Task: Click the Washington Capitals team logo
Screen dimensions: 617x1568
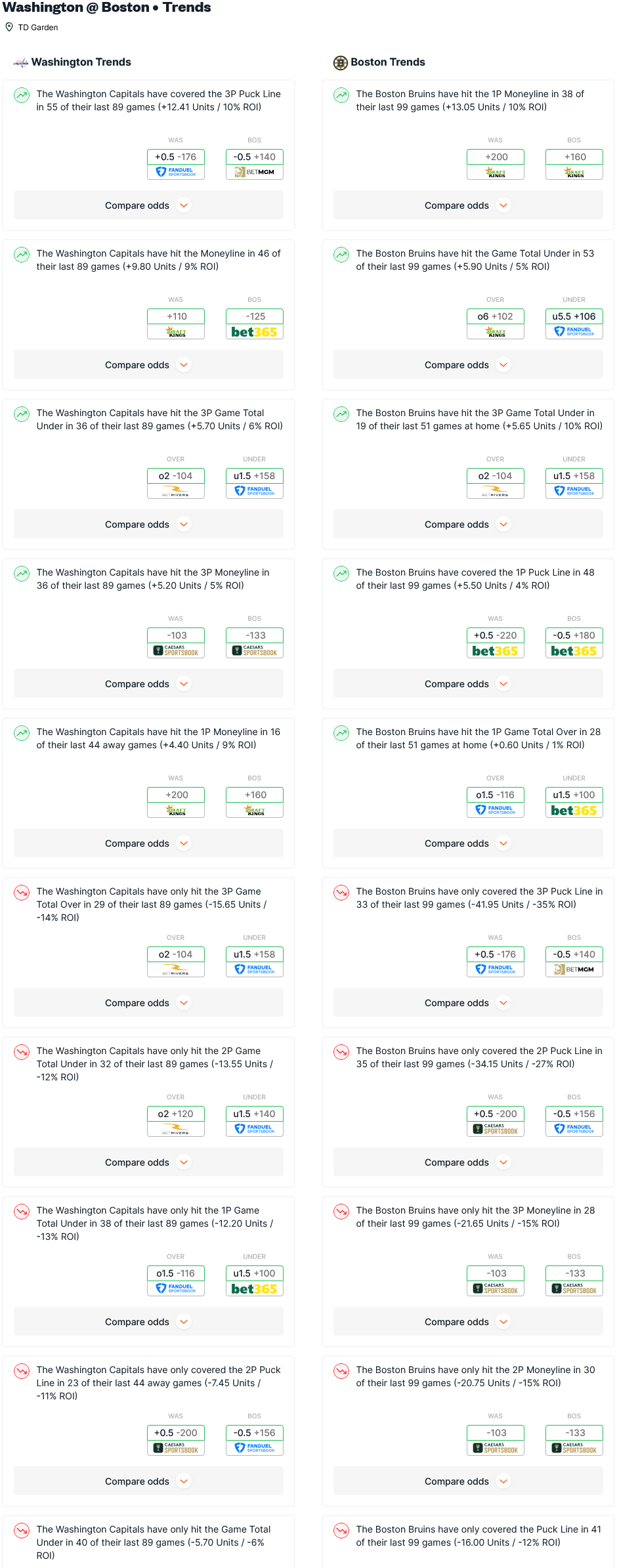Action: tap(21, 63)
